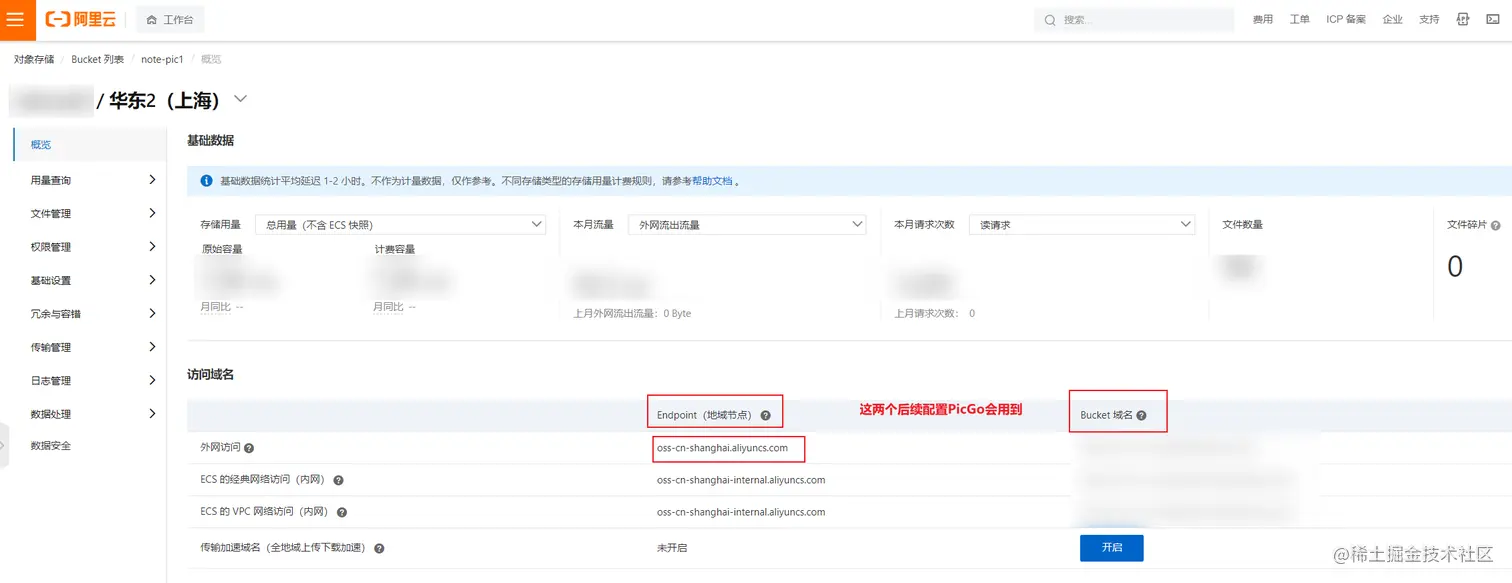Viewport: 1512px width, 583px height.
Task: Expand 用量查询 sidebar item
Action: [x=89, y=180]
